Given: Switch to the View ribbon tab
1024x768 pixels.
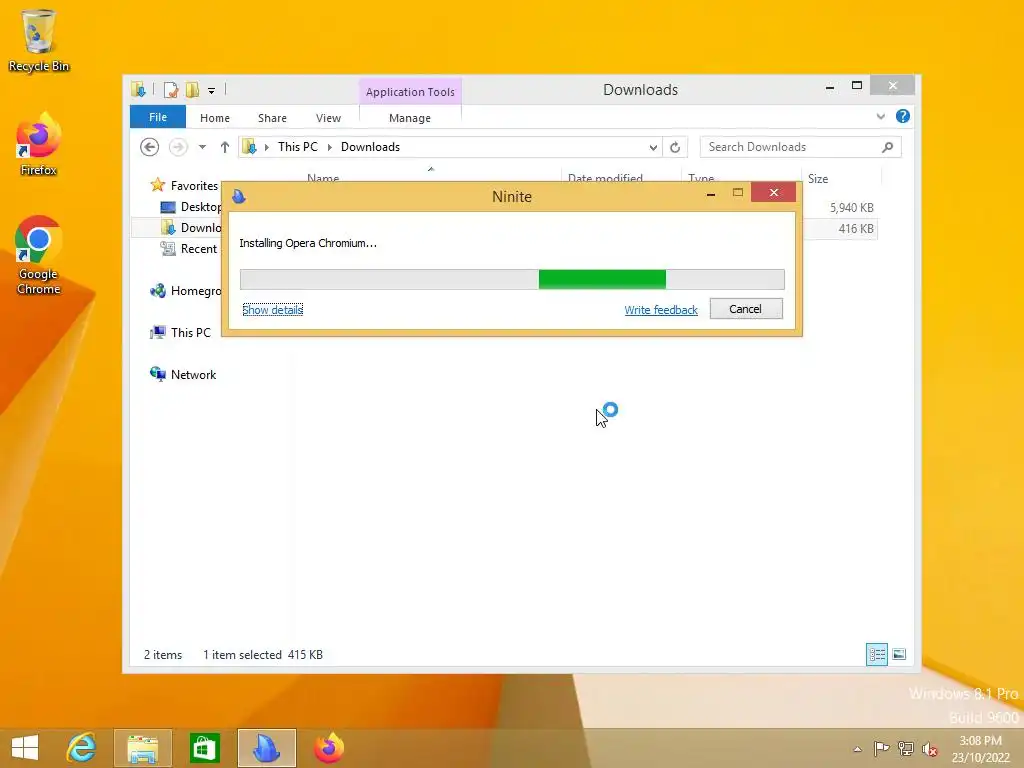Looking at the screenshot, I should click(x=328, y=118).
